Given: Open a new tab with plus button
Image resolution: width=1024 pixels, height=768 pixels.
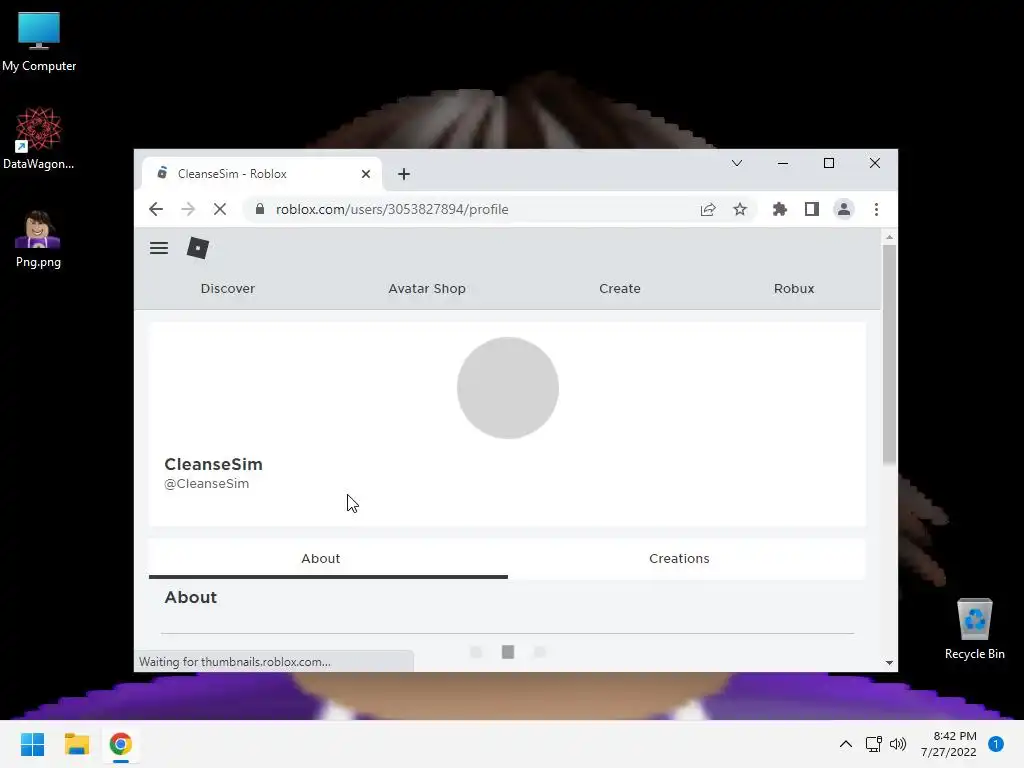Looking at the screenshot, I should tap(404, 174).
